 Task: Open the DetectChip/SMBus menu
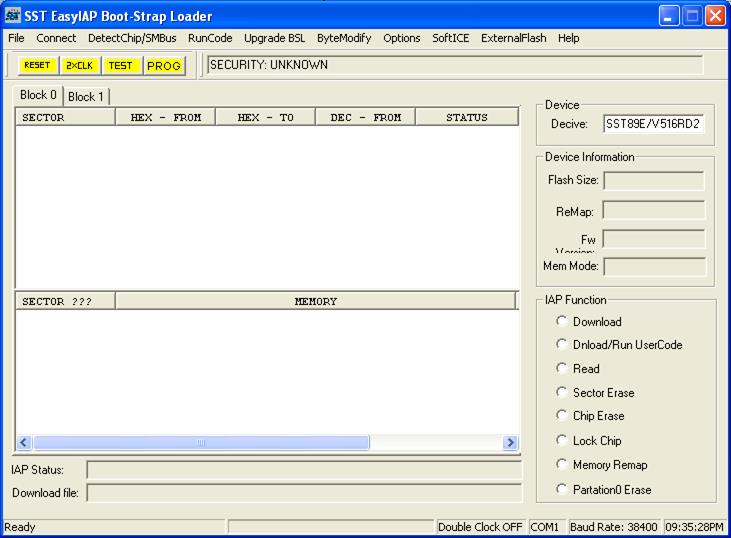click(132, 38)
